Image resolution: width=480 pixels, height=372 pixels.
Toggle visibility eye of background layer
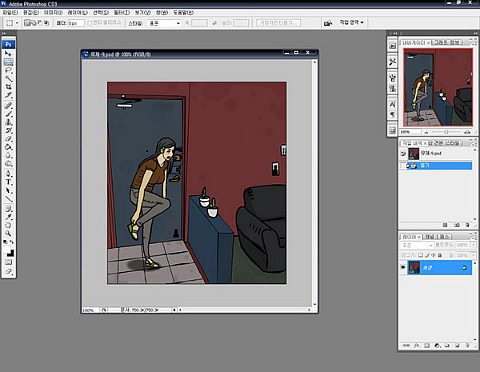click(403, 268)
